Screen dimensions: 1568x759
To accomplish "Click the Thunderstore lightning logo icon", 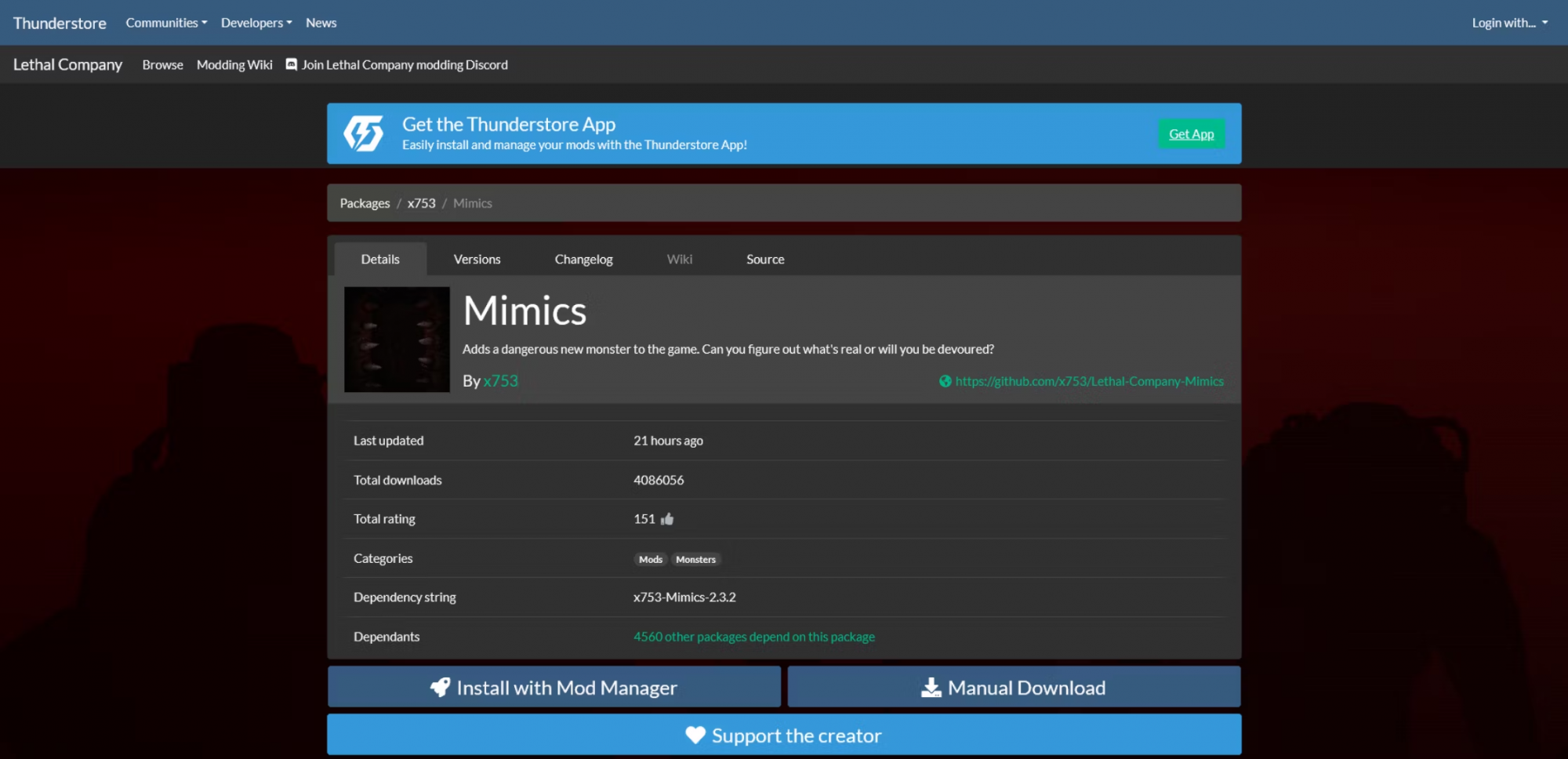I will pyautogui.click(x=364, y=133).
